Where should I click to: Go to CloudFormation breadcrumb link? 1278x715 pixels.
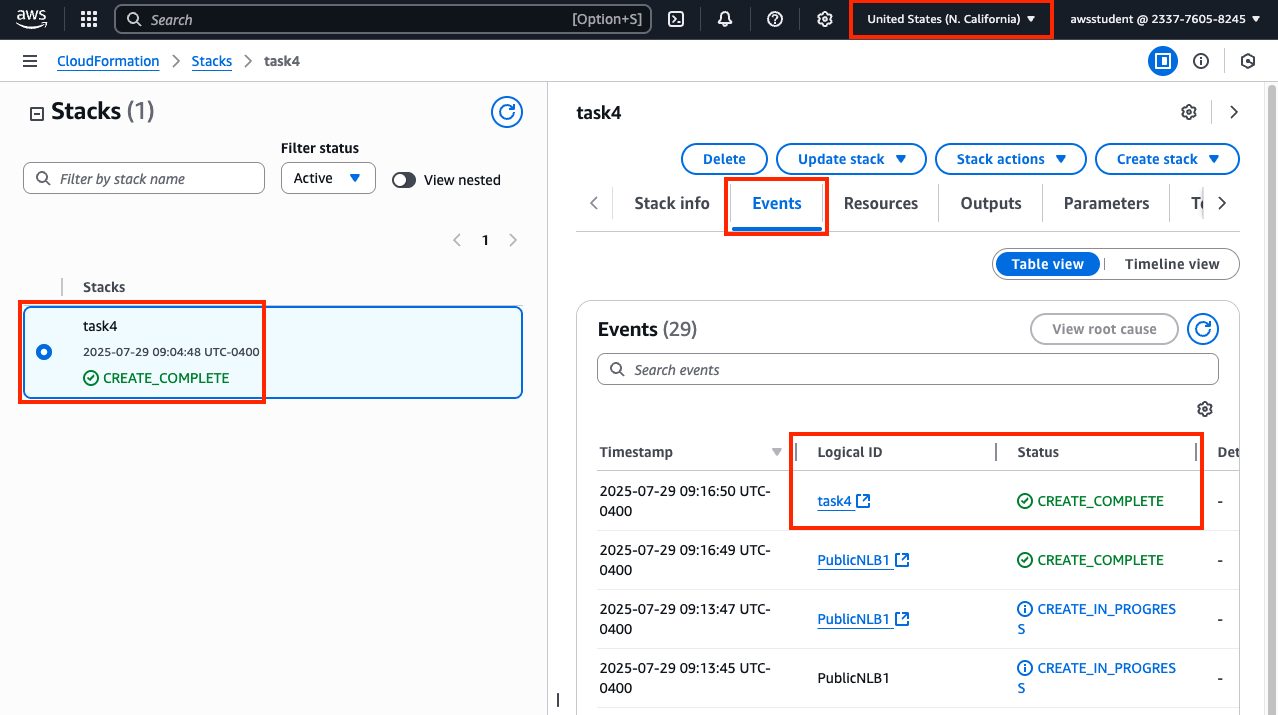tap(108, 61)
